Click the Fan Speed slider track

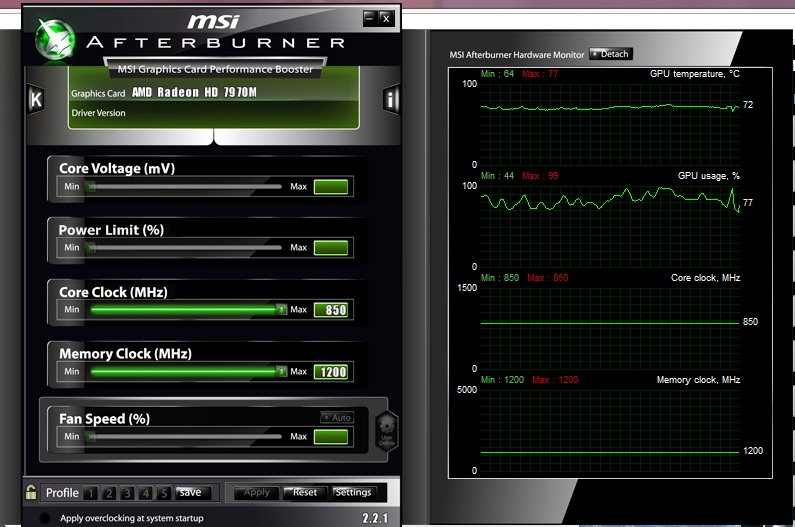point(185,436)
